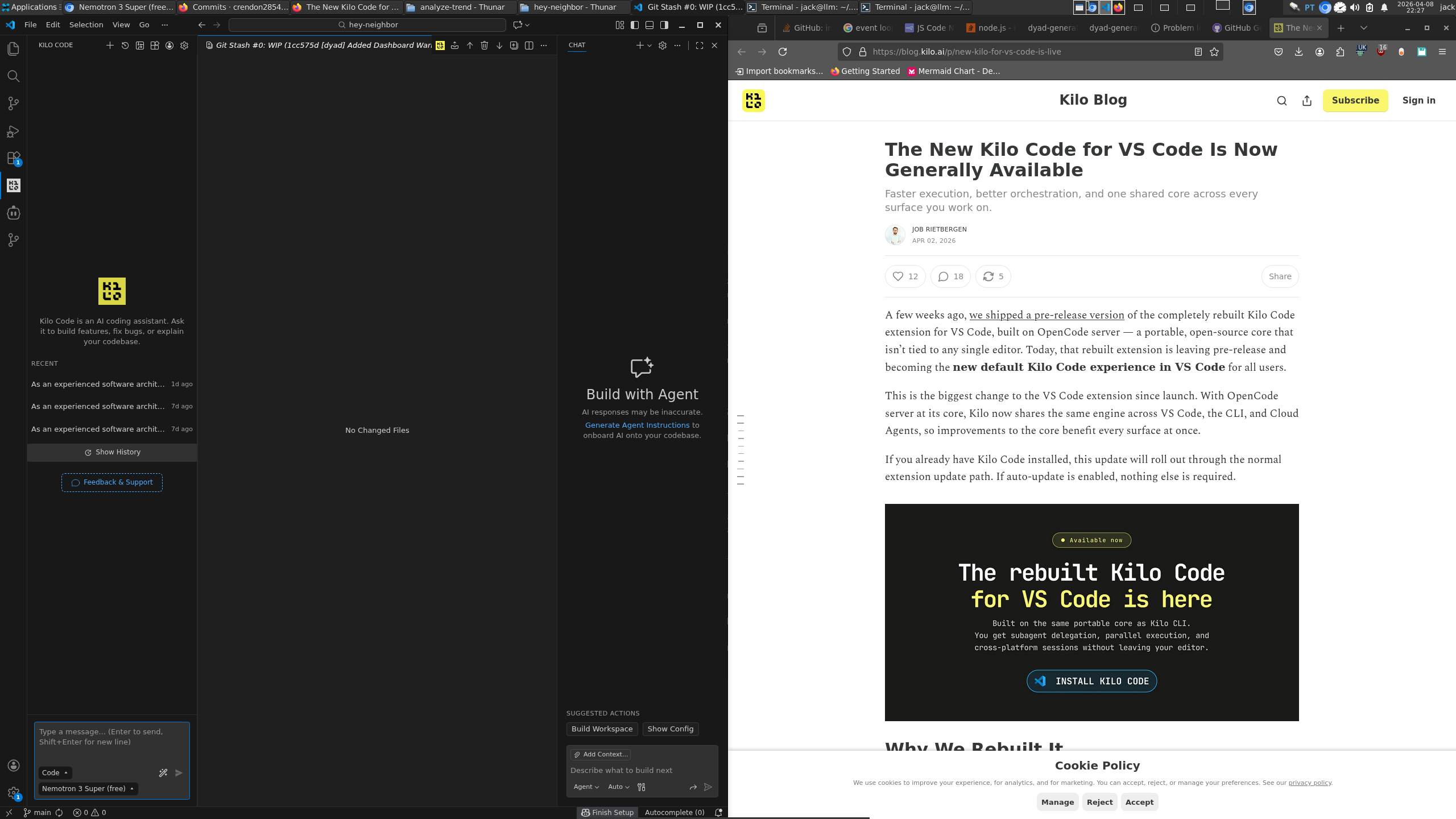Switch to the JS Code Firefox tab

[x=929, y=28]
